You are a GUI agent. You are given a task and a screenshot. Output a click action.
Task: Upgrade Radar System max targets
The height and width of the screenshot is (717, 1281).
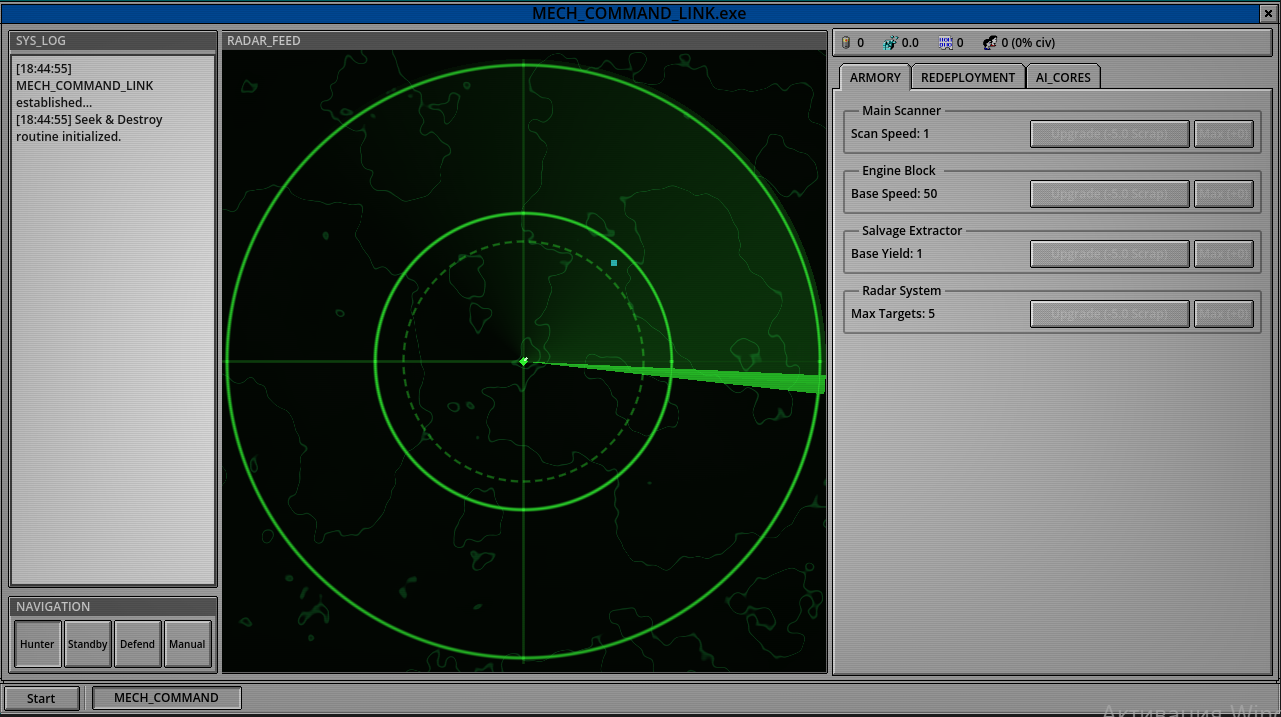pos(1109,314)
